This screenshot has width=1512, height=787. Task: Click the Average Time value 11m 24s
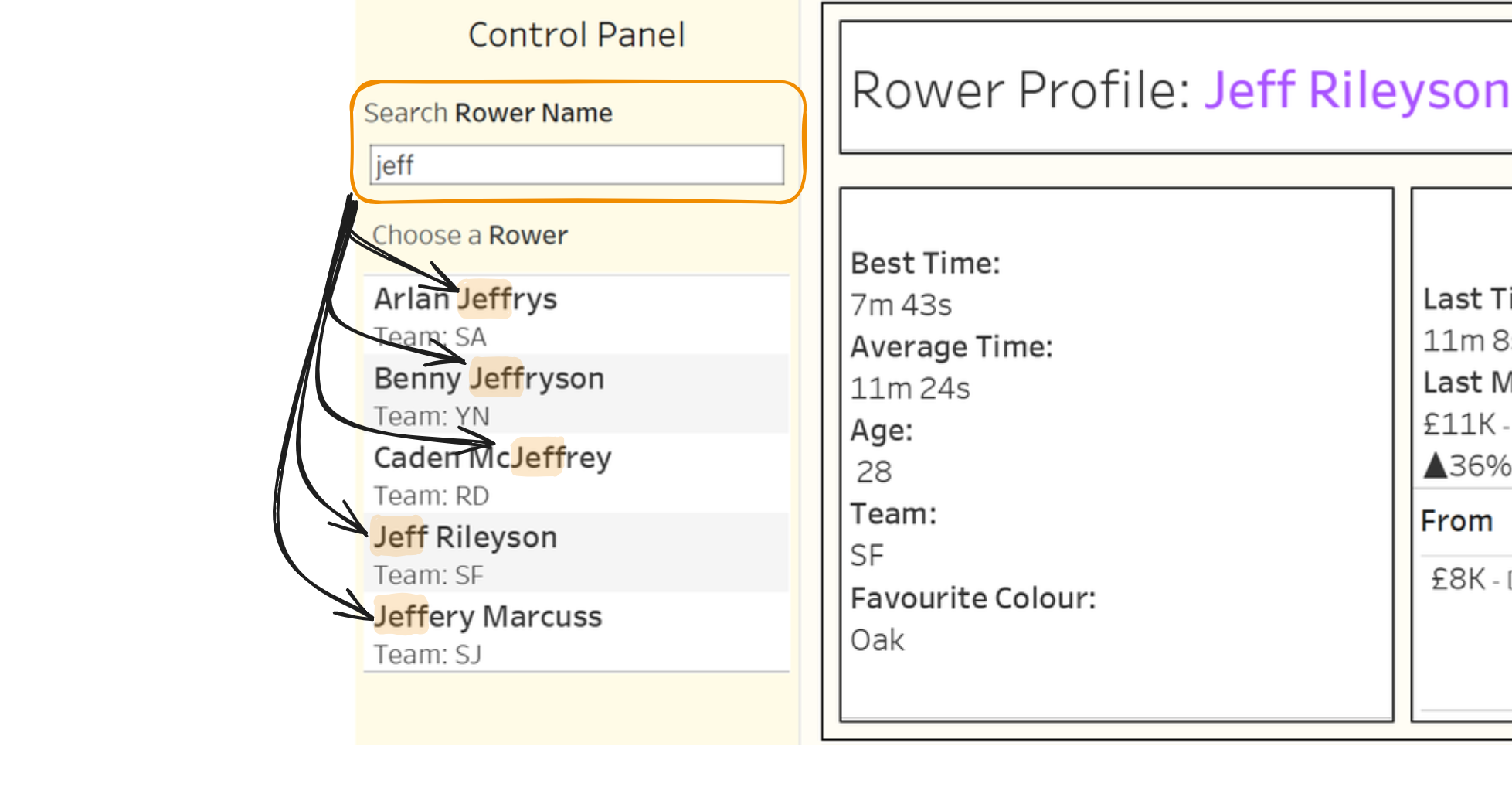[x=910, y=388]
